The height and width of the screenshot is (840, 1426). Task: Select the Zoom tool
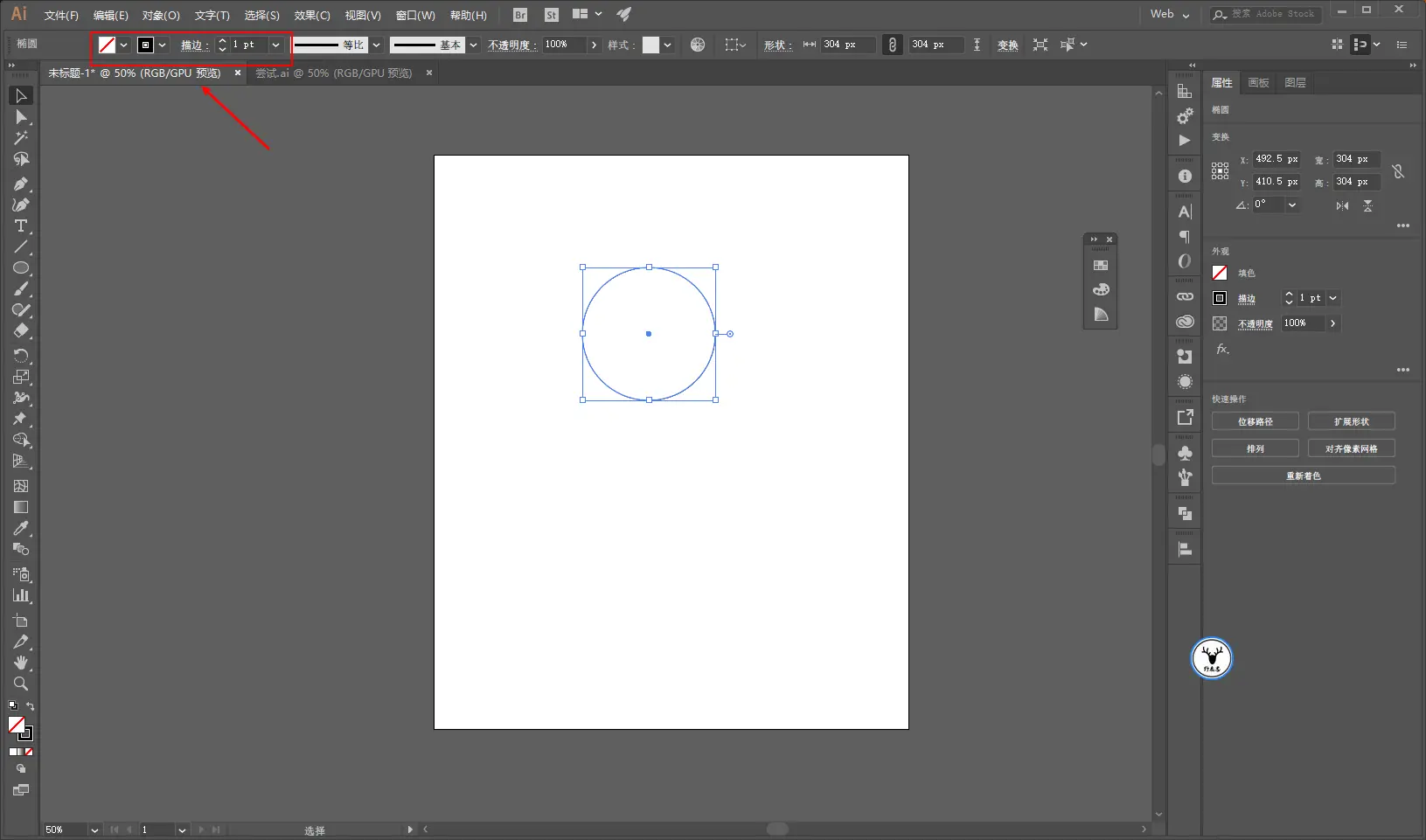[x=21, y=684]
